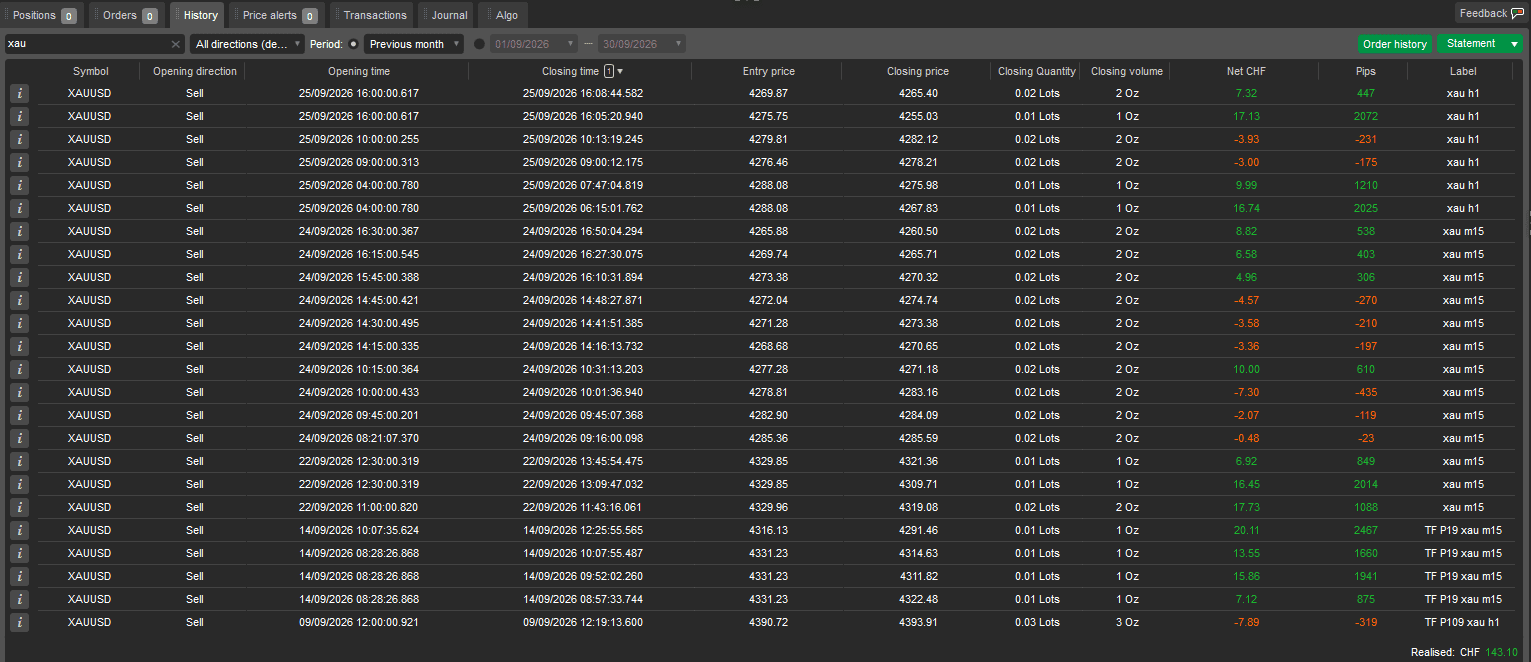Image resolution: width=1531 pixels, height=662 pixels.
Task: Open info for trade closed 24/09/2026 14:41:51
Action: coord(19,323)
